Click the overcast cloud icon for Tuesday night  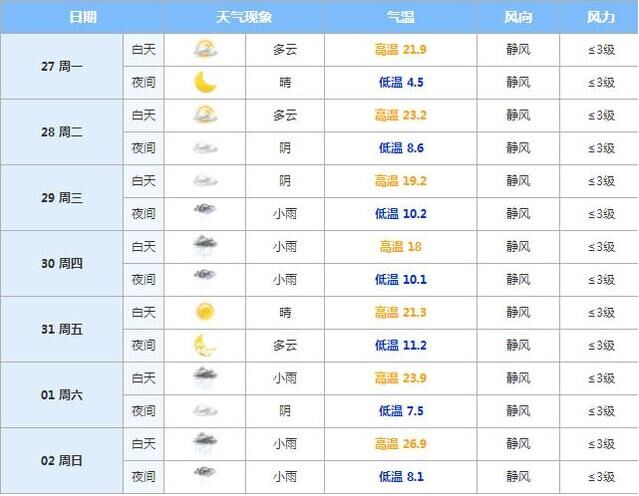[x=205, y=148]
